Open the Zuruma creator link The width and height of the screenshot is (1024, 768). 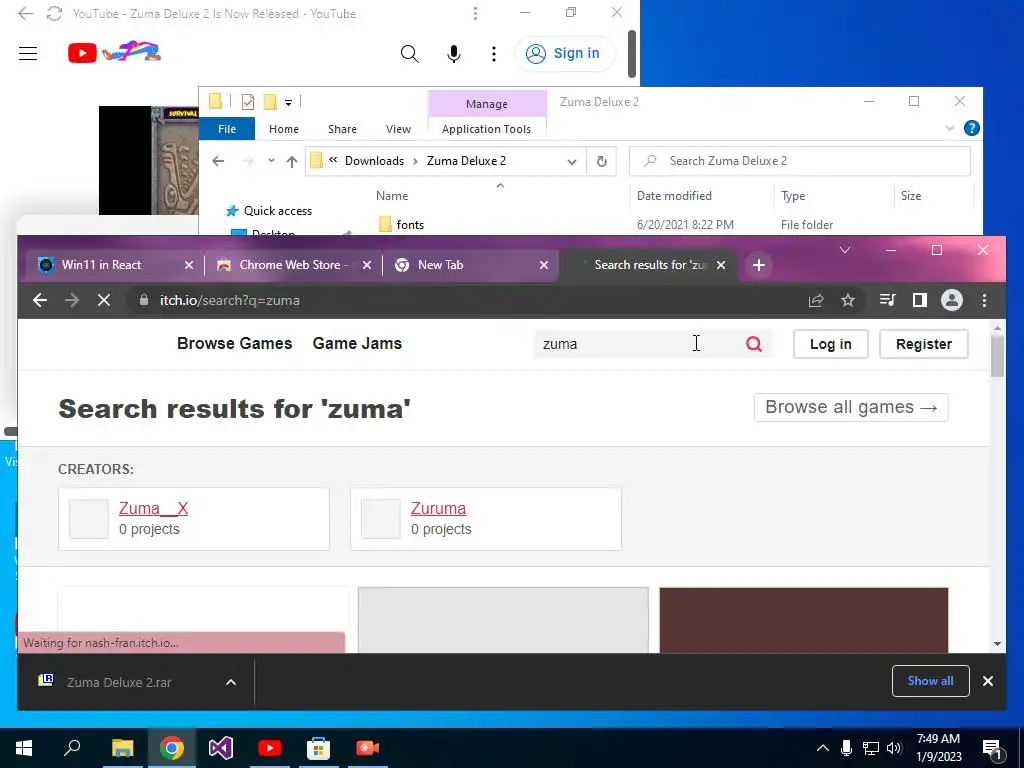point(438,508)
